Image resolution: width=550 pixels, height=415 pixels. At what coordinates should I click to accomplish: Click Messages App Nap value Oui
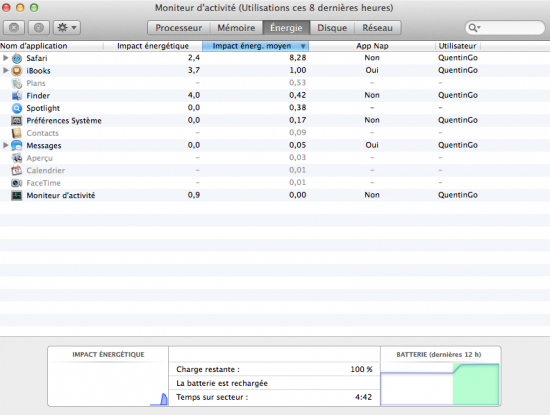point(372,145)
